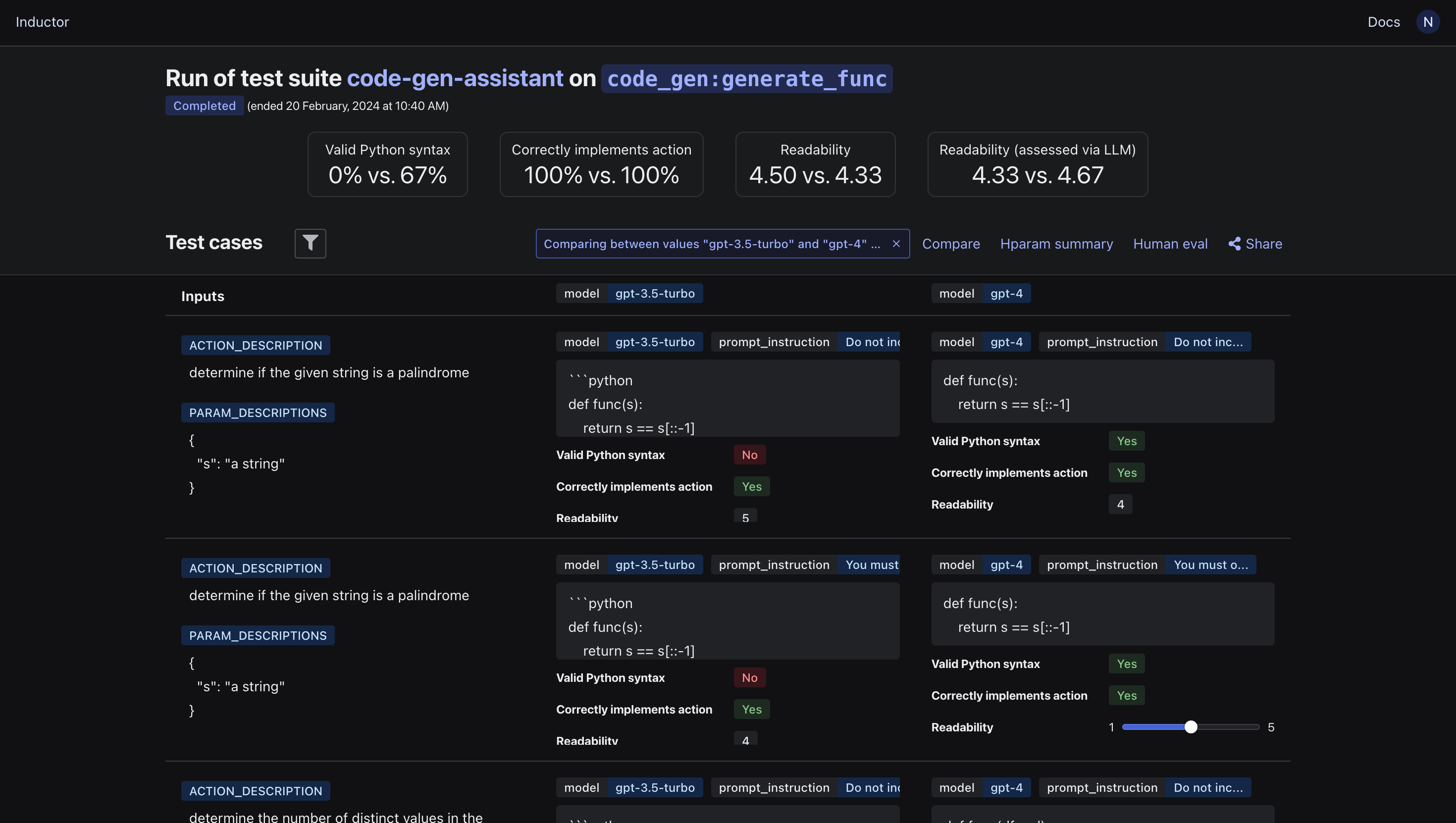1456x823 pixels.
Task: Open Human eval
Action: coord(1170,244)
